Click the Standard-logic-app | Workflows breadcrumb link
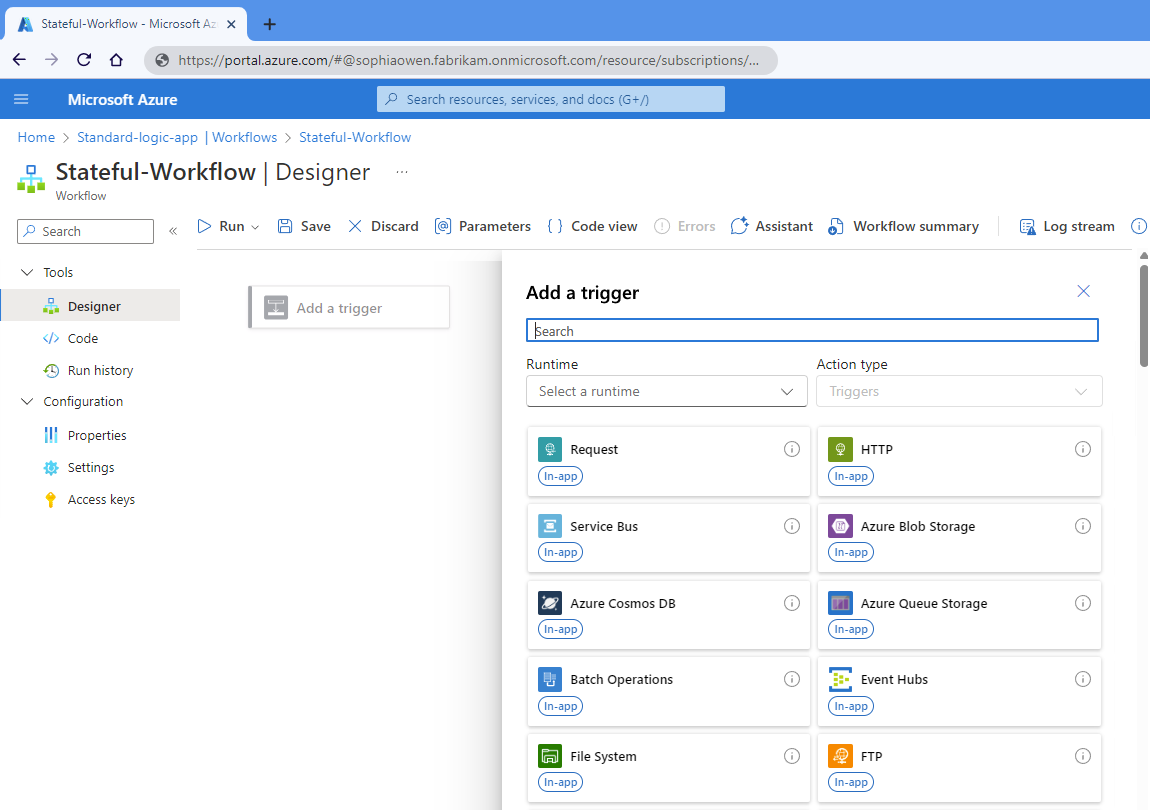 (x=177, y=137)
